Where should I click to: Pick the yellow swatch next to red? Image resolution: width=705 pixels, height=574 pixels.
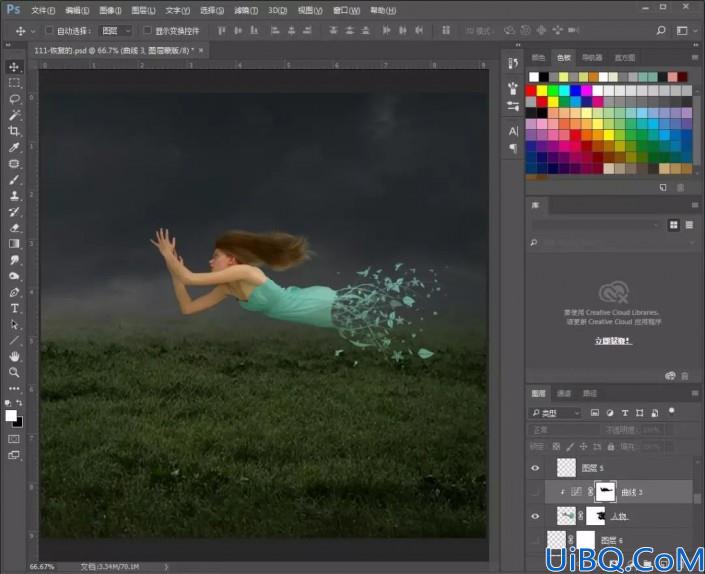coord(542,91)
